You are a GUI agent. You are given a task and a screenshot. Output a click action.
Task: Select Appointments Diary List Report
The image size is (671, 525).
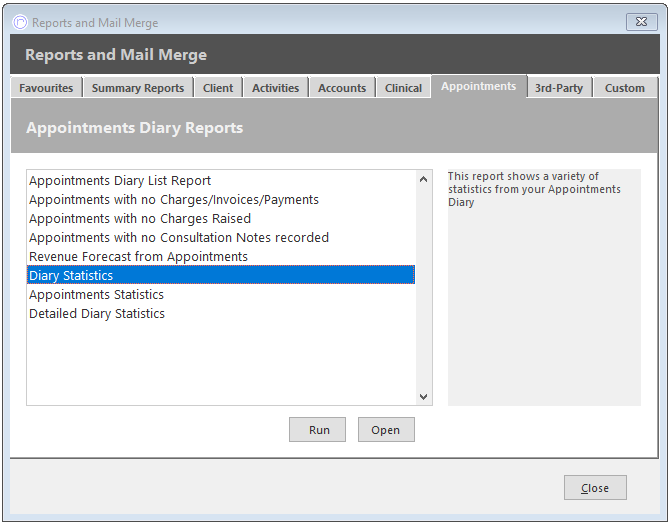click(221, 181)
